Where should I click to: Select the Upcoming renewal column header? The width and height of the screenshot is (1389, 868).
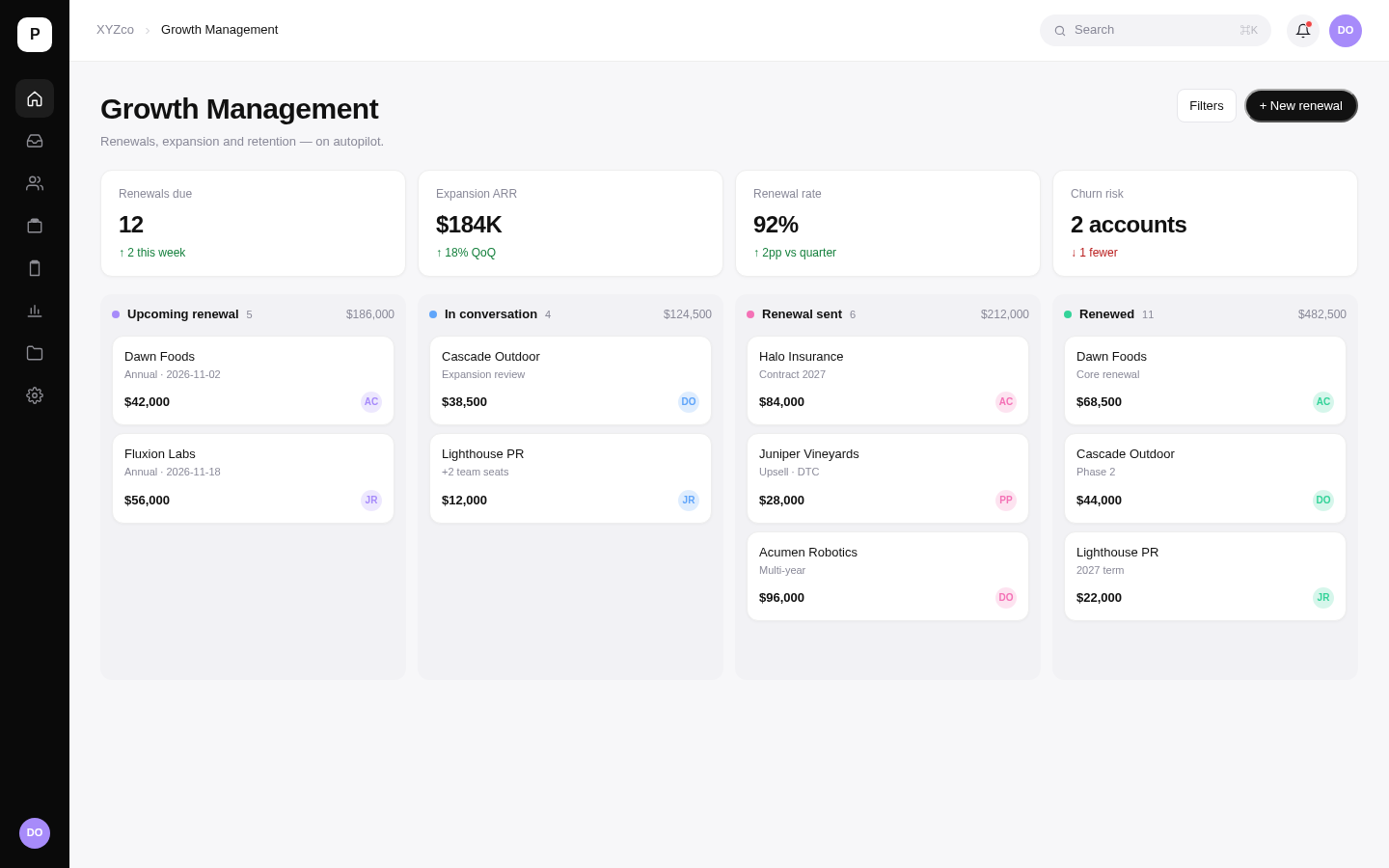pyautogui.click(x=253, y=314)
